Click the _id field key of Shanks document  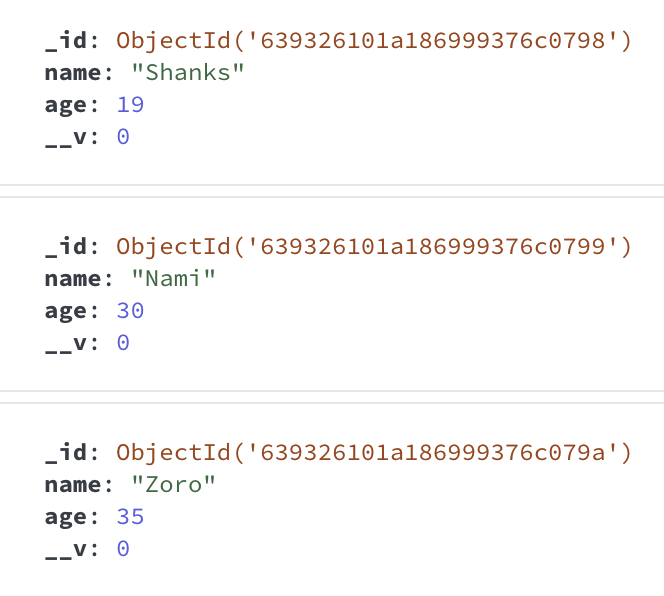pyautogui.click(x=66, y=42)
